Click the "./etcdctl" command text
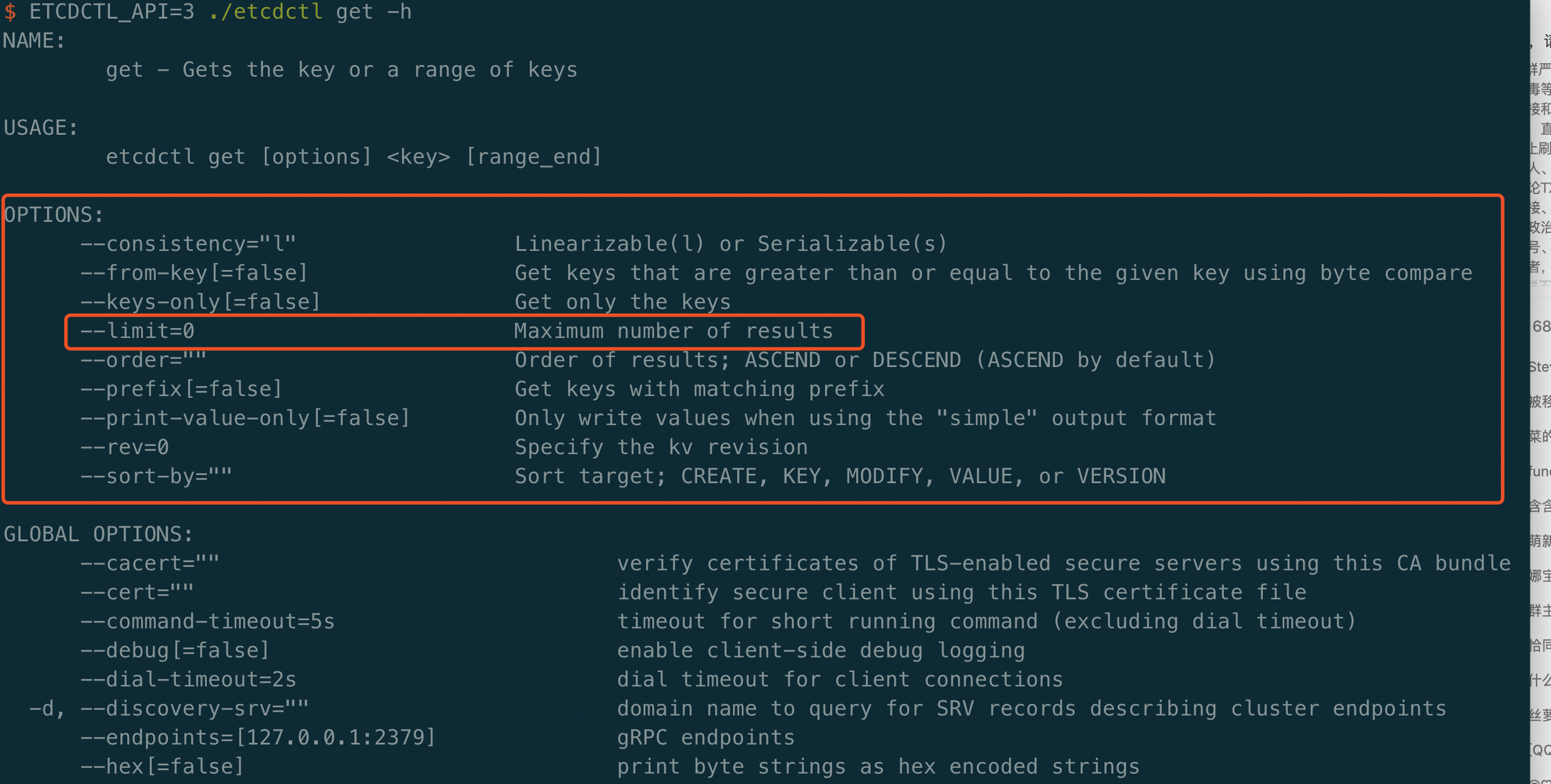The width and height of the screenshot is (1551, 784). [265, 12]
